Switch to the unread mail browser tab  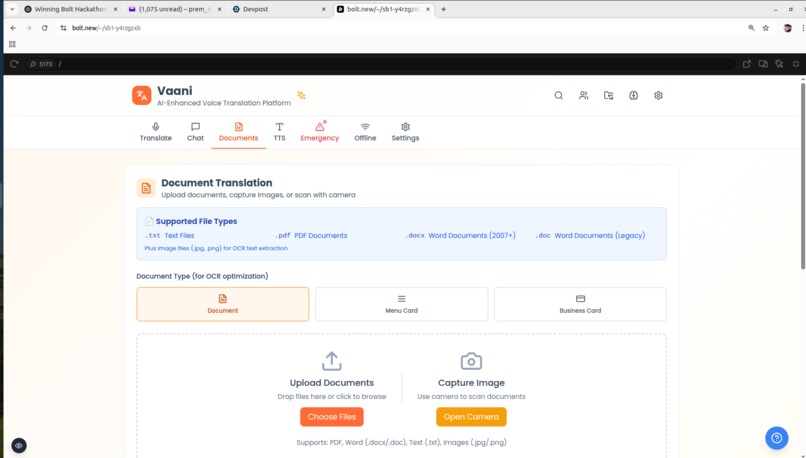(x=175, y=9)
